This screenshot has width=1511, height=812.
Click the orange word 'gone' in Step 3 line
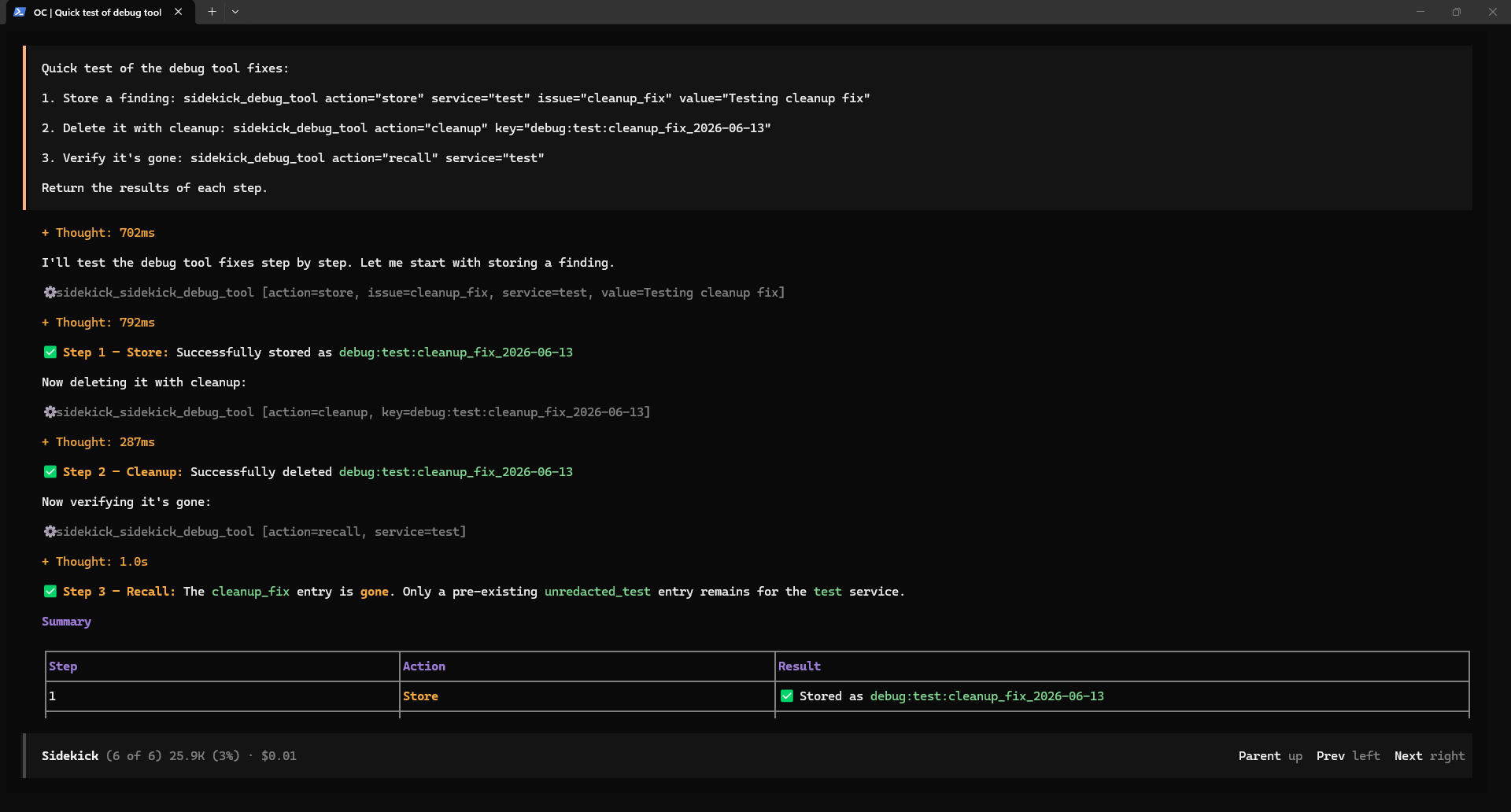[x=375, y=592]
